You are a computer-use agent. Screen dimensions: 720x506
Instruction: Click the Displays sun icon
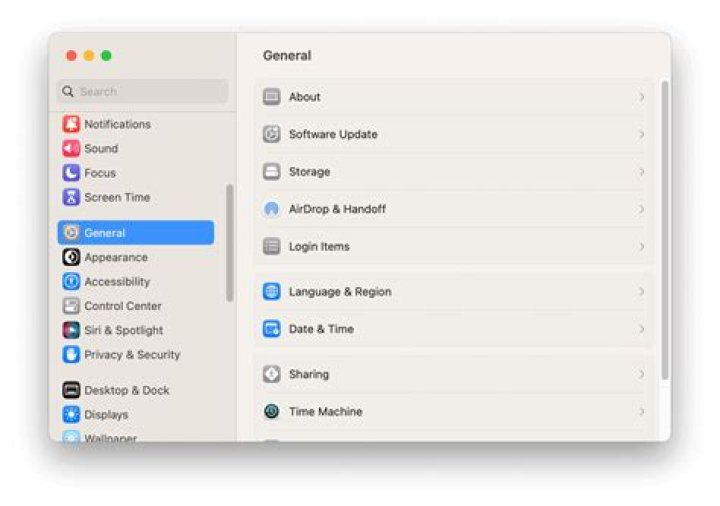coord(71,415)
